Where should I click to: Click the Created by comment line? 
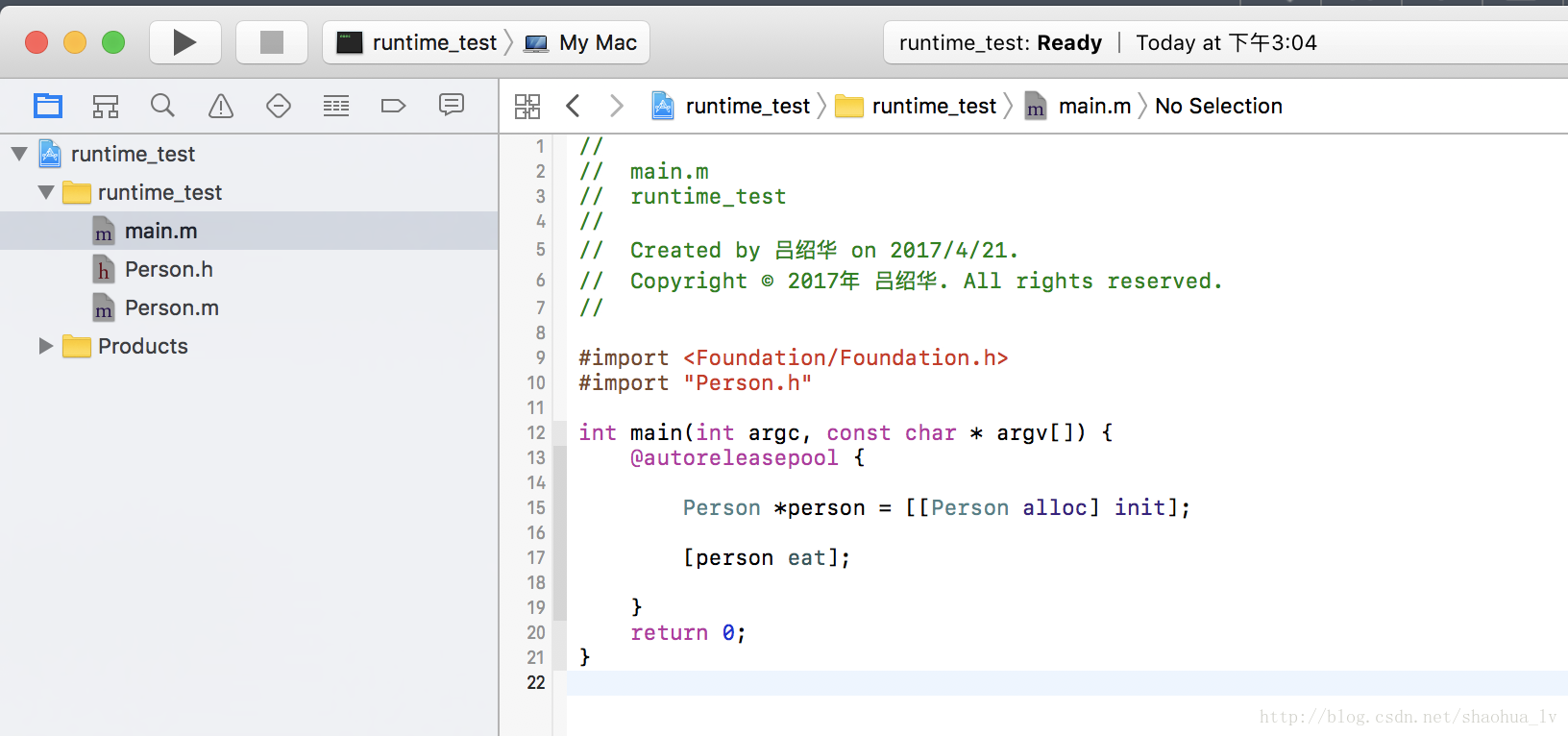click(798, 250)
